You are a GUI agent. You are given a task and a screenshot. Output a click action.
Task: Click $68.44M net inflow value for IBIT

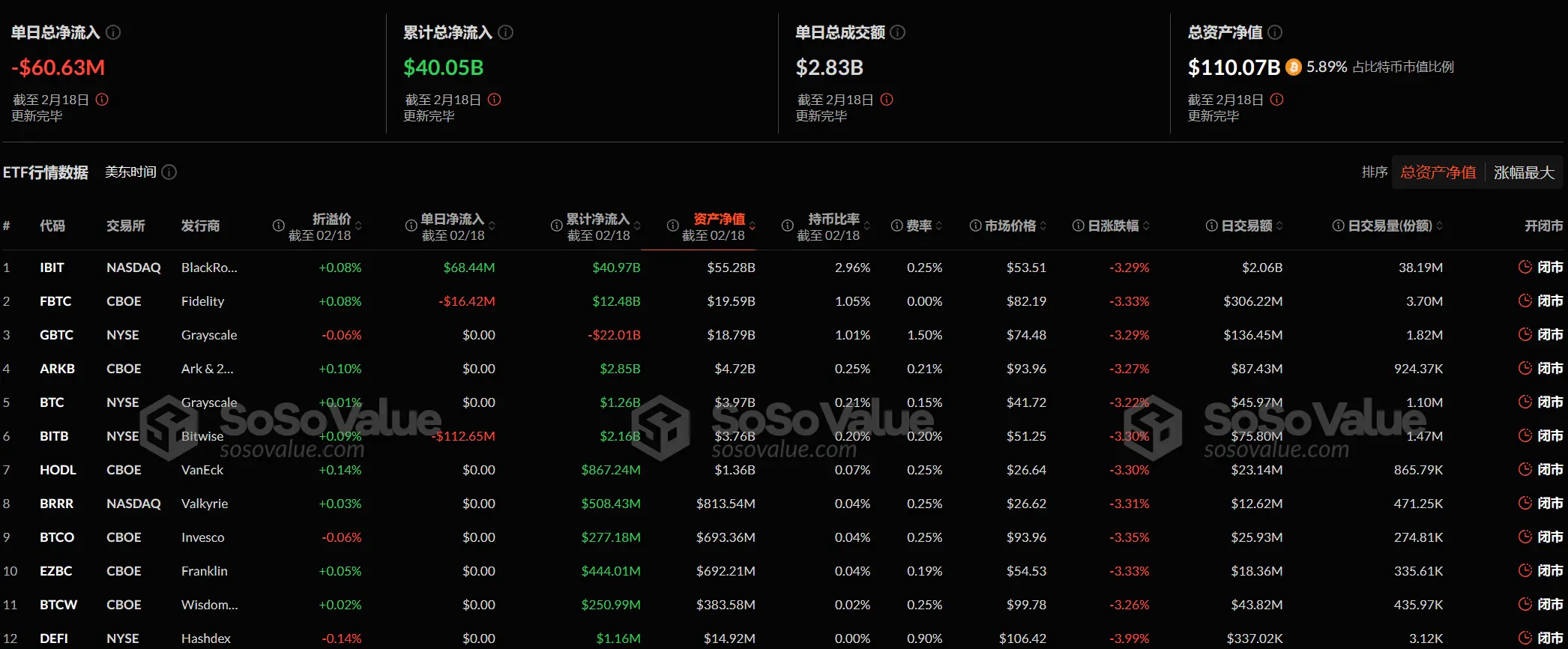(469, 268)
